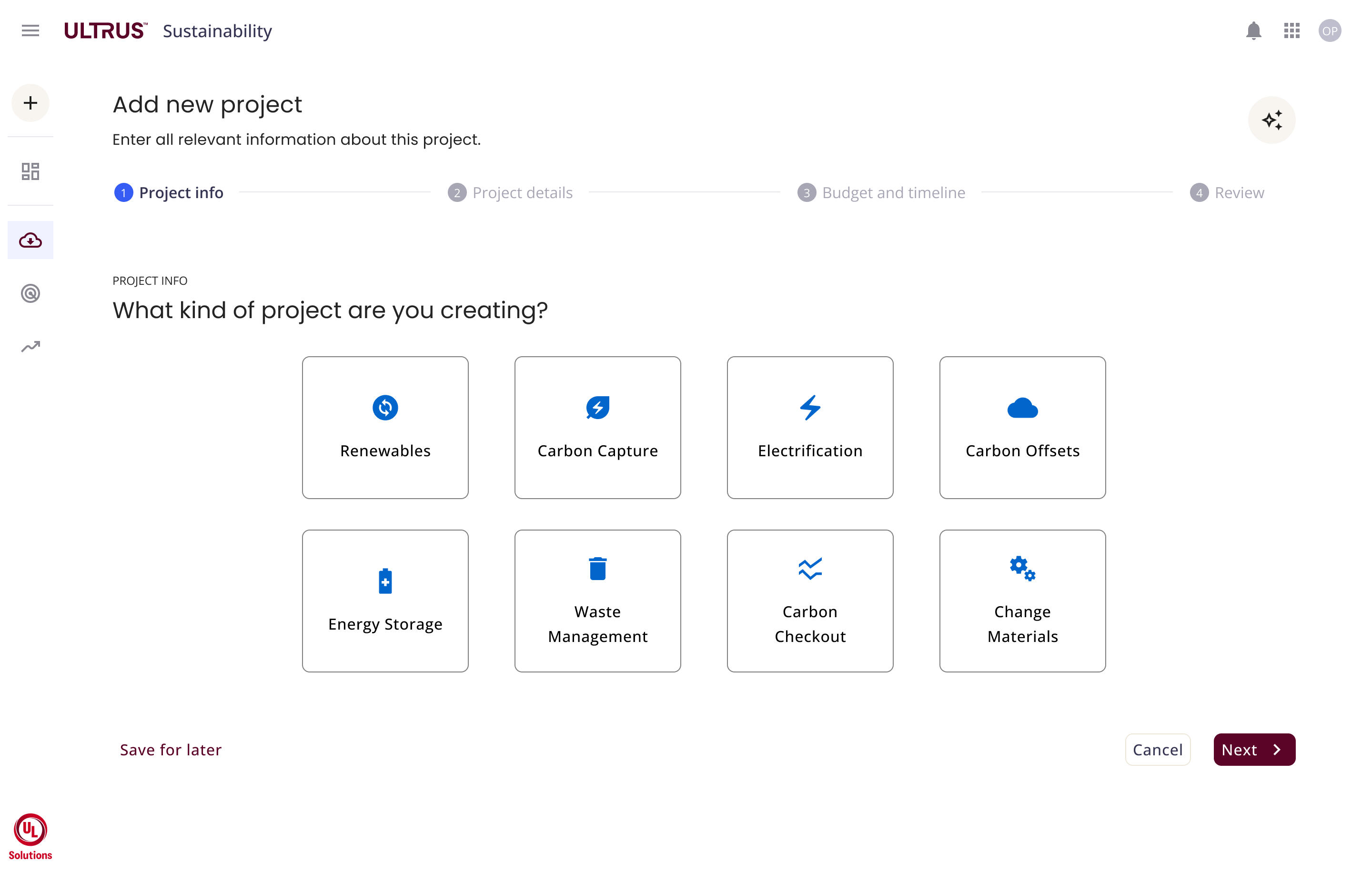
Task: Choose the Energy Storage option
Action: click(x=385, y=600)
